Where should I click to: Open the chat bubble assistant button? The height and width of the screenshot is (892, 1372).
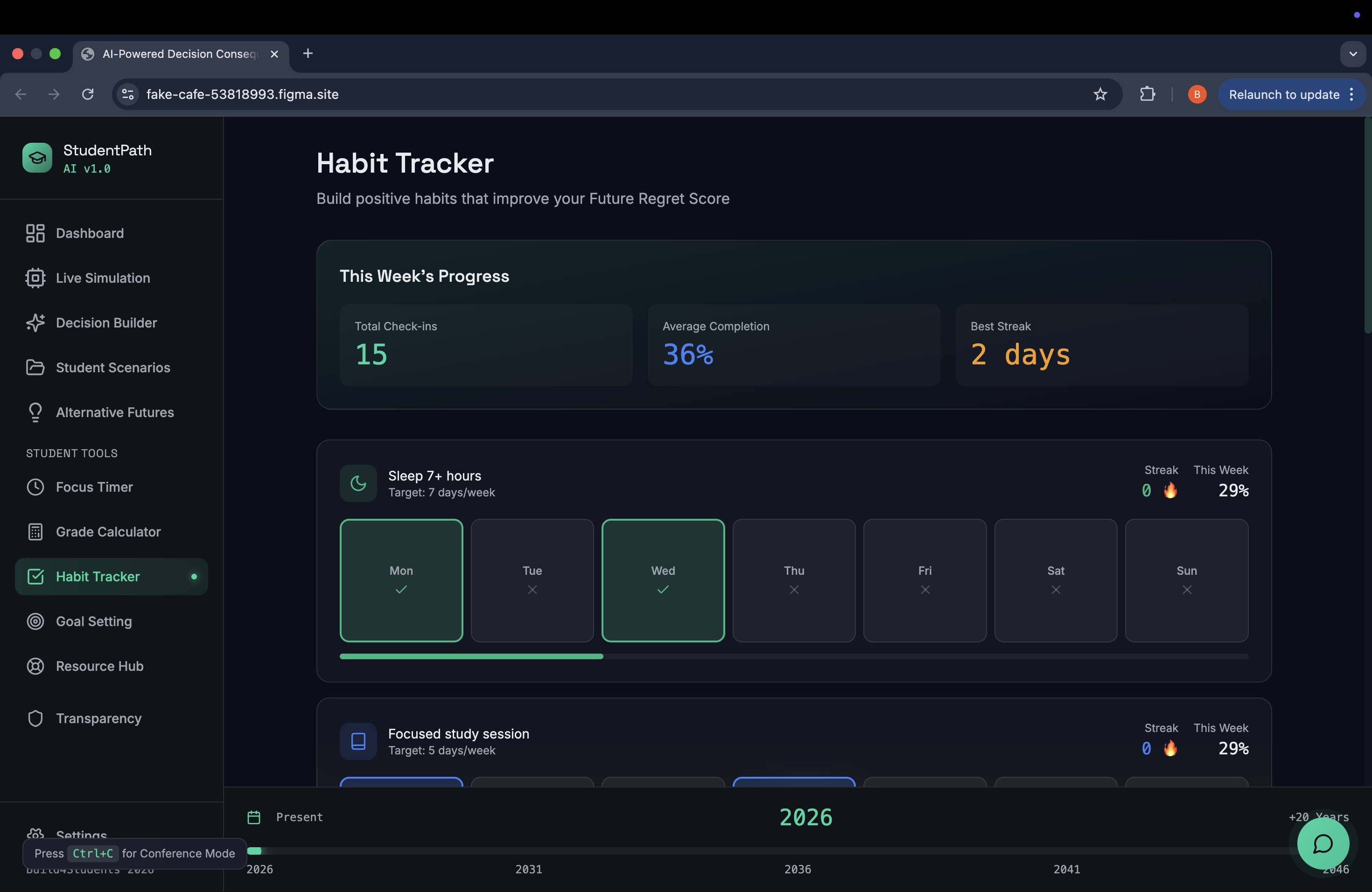click(1323, 843)
